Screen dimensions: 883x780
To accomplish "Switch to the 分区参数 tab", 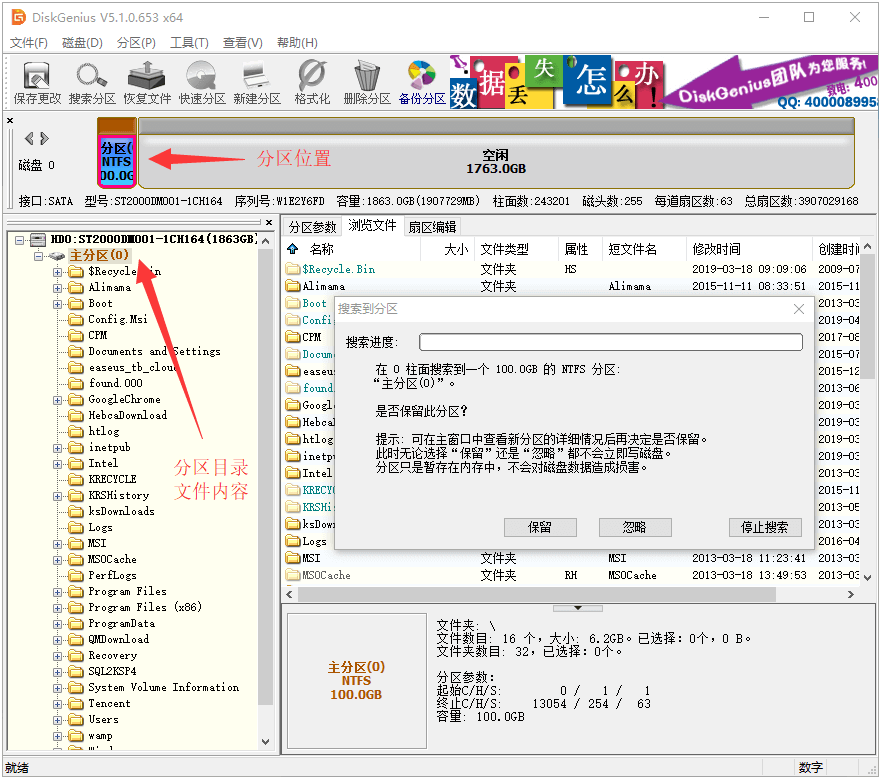I will click(x=312, y=226).
